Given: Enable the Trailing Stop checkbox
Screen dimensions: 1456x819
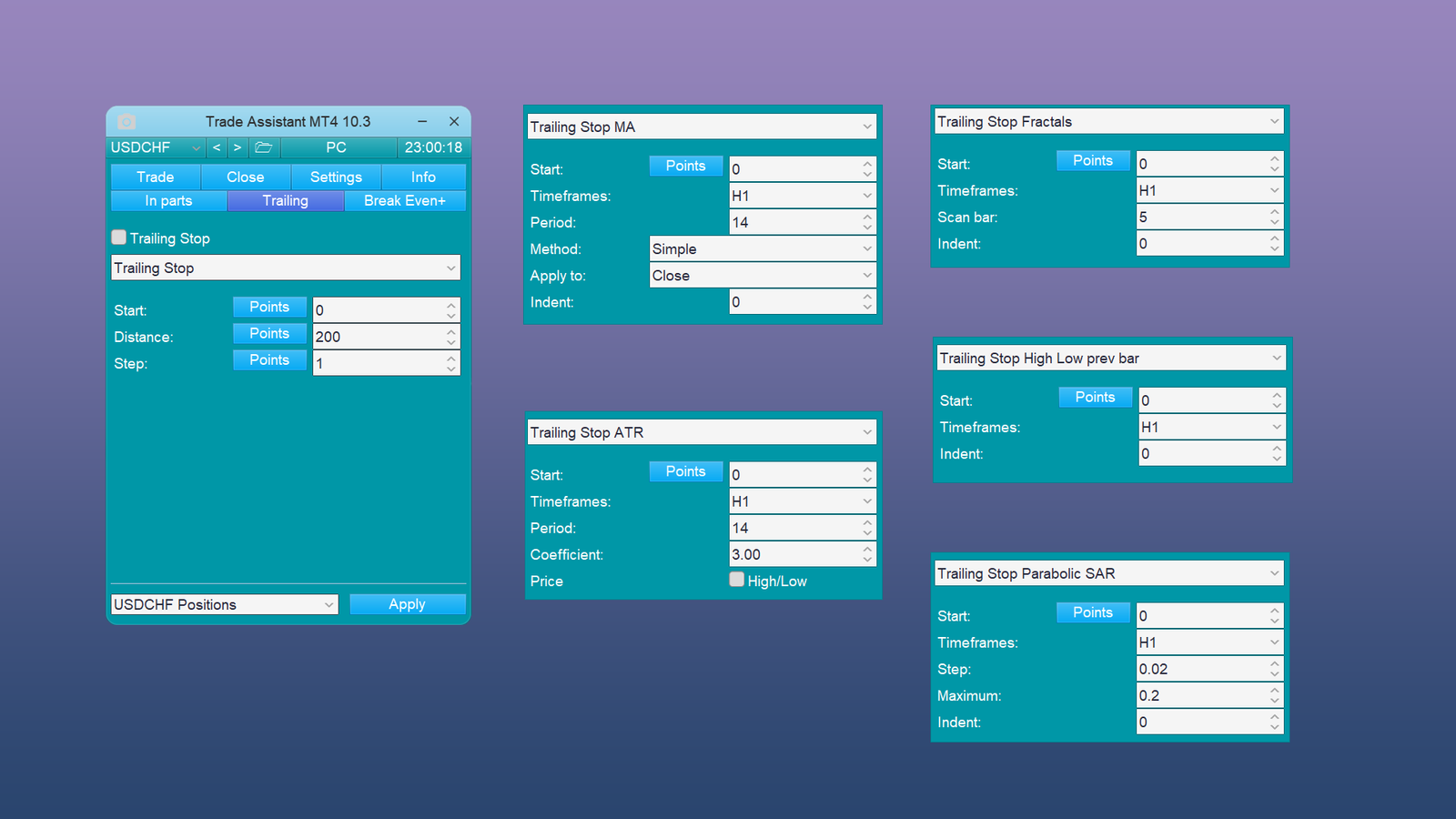Looking at the screenshot, I should [119, 238].
